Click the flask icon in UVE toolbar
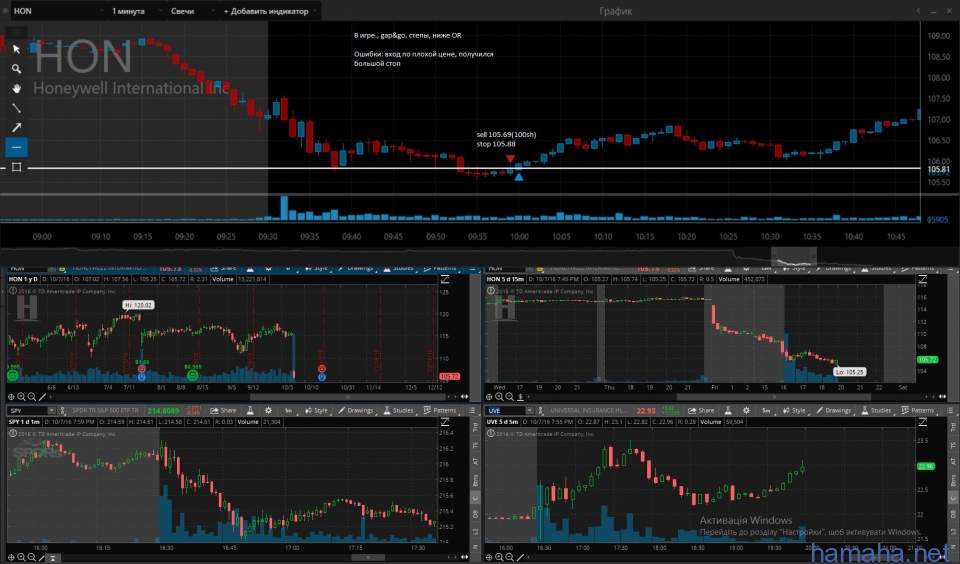This screenshot has height=564, width=960. (728, 410)
